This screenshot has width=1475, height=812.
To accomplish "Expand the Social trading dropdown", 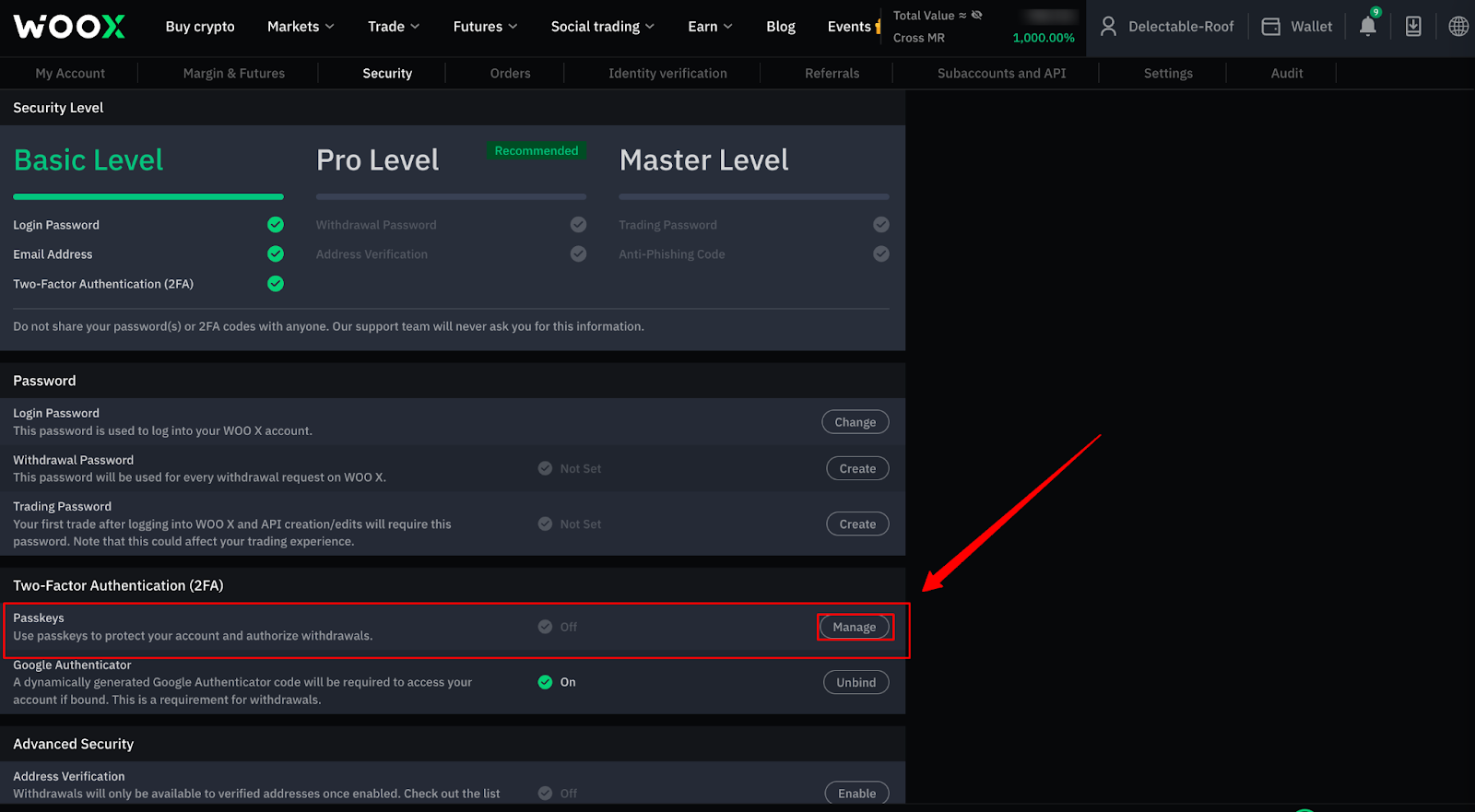I will pyautogui.click(x=602, y=27).
